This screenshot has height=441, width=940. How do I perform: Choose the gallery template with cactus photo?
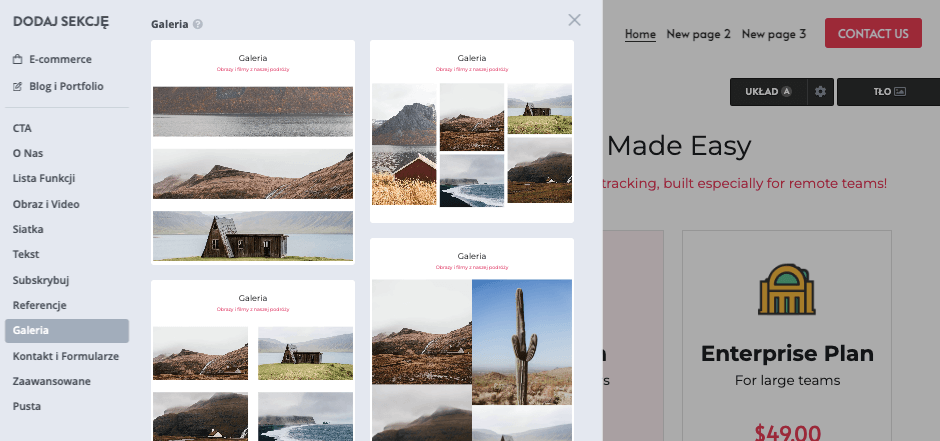click(472, 340)
